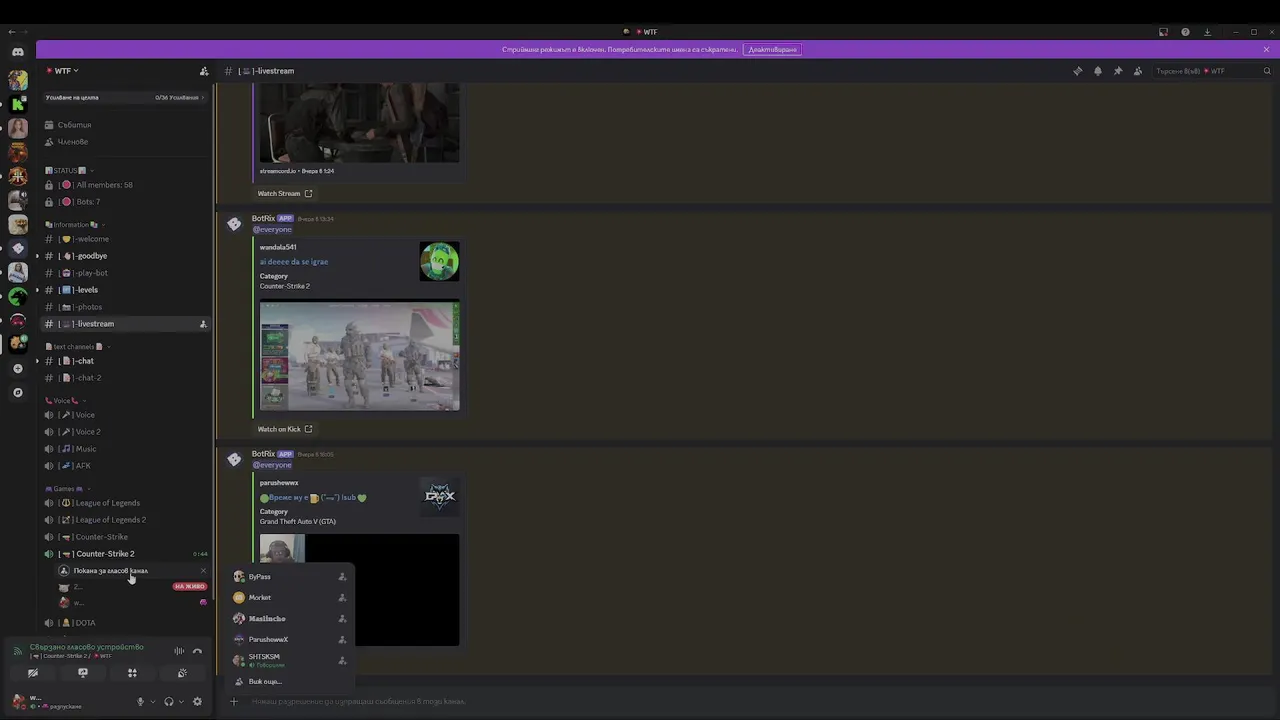Invite ByPass to the voice channel
The width and height of the screenshot is (1280, 720).
(x=342, y=577)
